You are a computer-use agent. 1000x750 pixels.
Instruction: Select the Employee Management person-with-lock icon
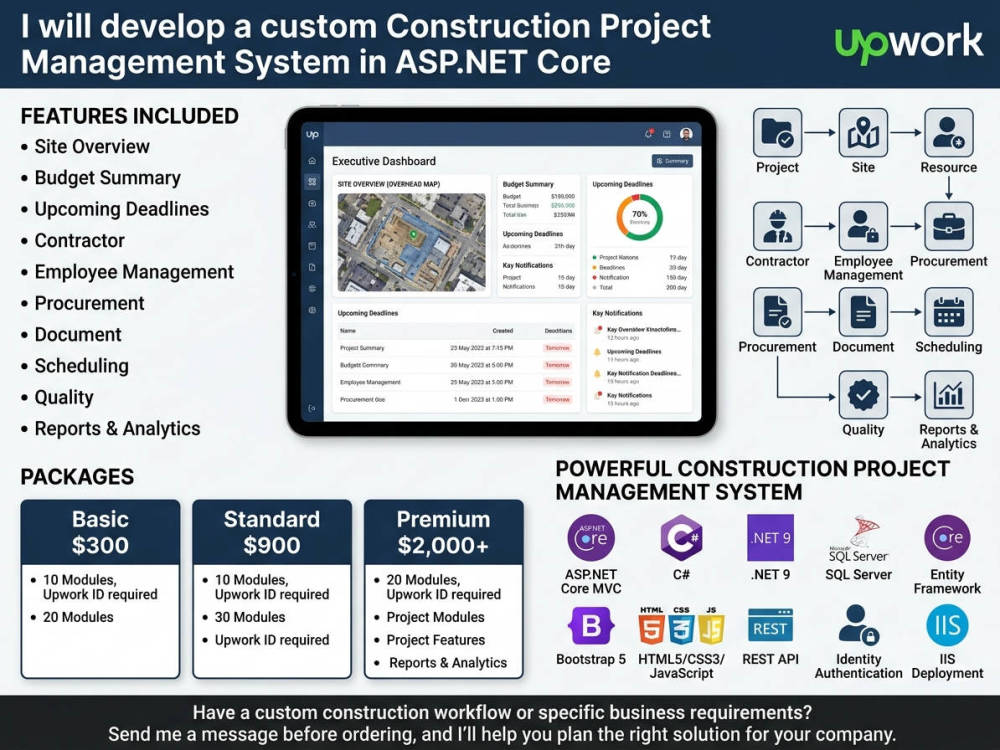point(863,226)
